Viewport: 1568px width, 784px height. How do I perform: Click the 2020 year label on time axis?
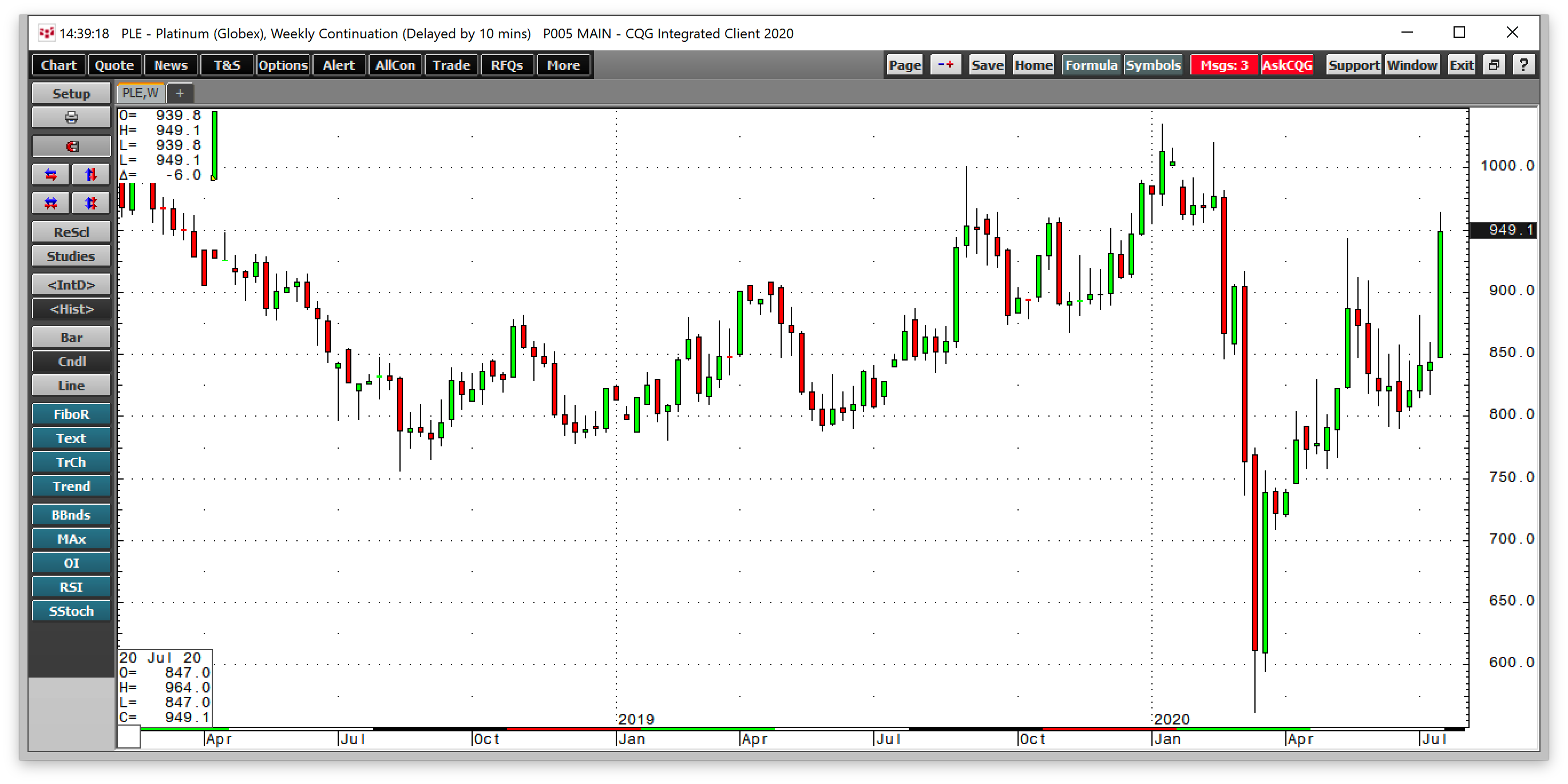tap(1172, 719)
